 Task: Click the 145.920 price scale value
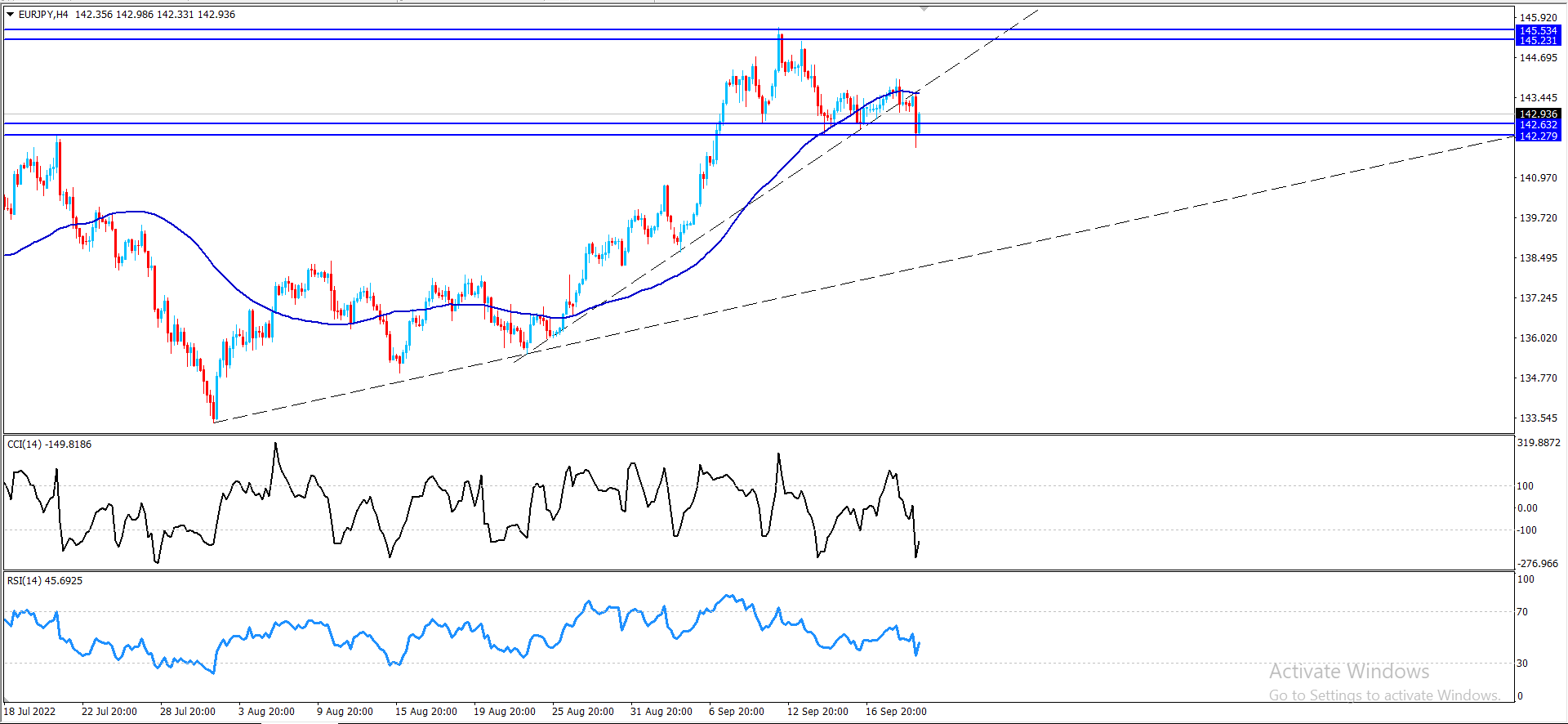(x=1538, y=18)
